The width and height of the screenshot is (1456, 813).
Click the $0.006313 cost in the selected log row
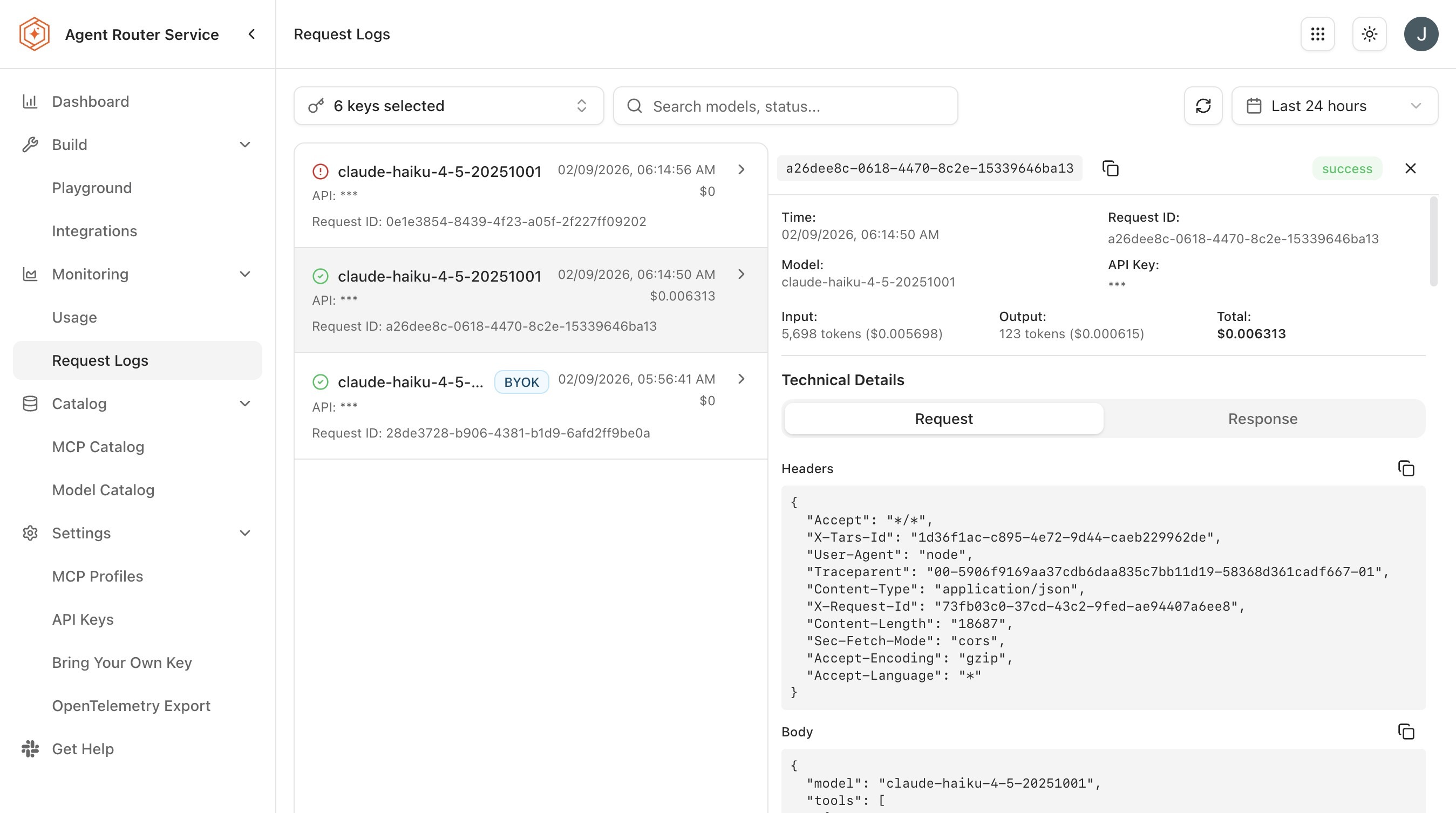click(x=682, y=296)
